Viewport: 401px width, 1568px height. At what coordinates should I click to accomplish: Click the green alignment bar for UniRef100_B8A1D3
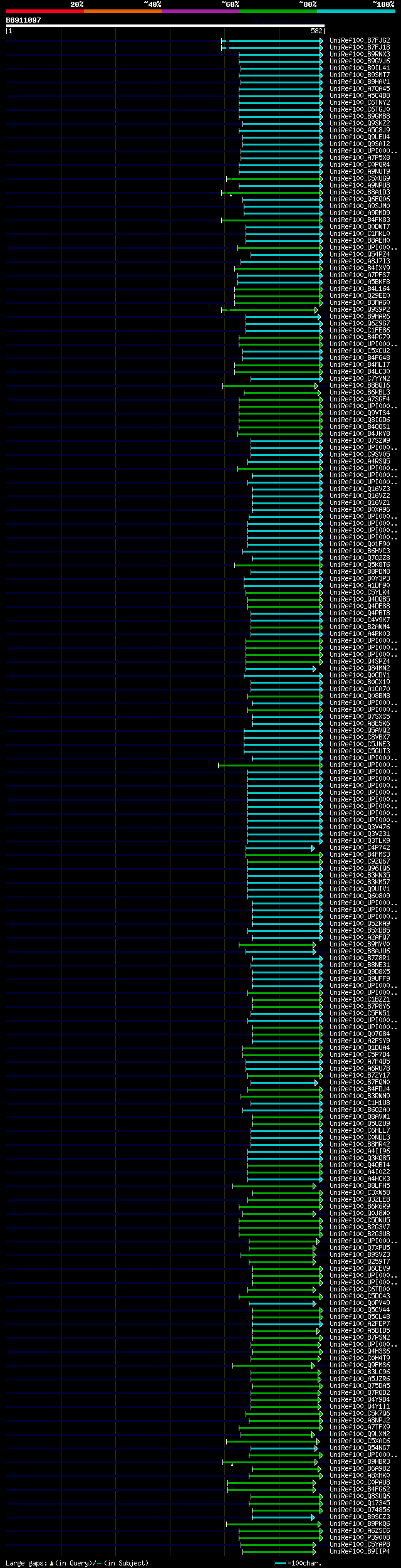pos(272,193)
